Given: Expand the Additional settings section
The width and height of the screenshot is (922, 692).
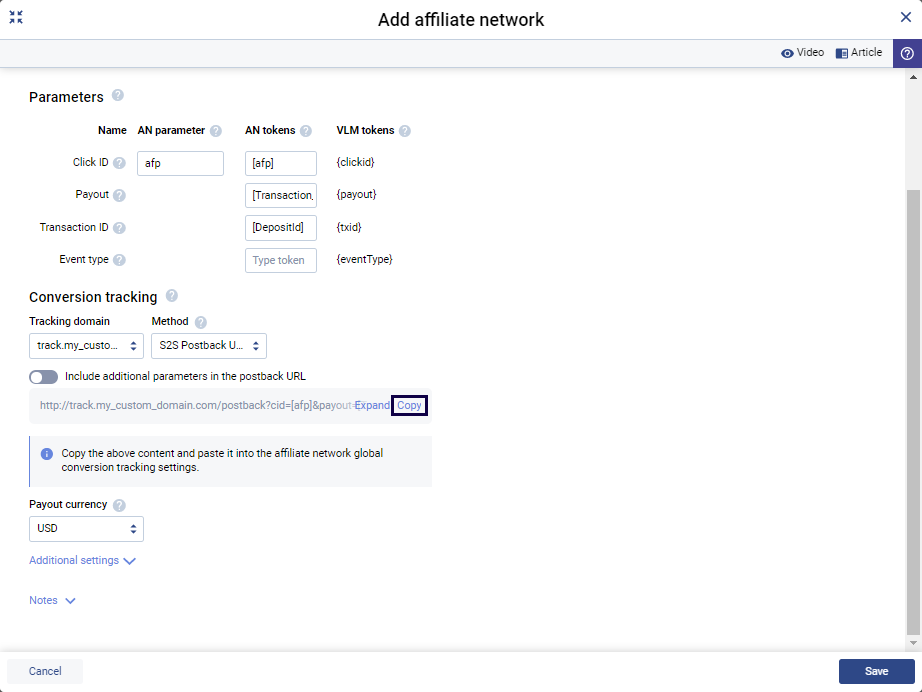Looking at the screenshot, I should [x=82, y=561].
